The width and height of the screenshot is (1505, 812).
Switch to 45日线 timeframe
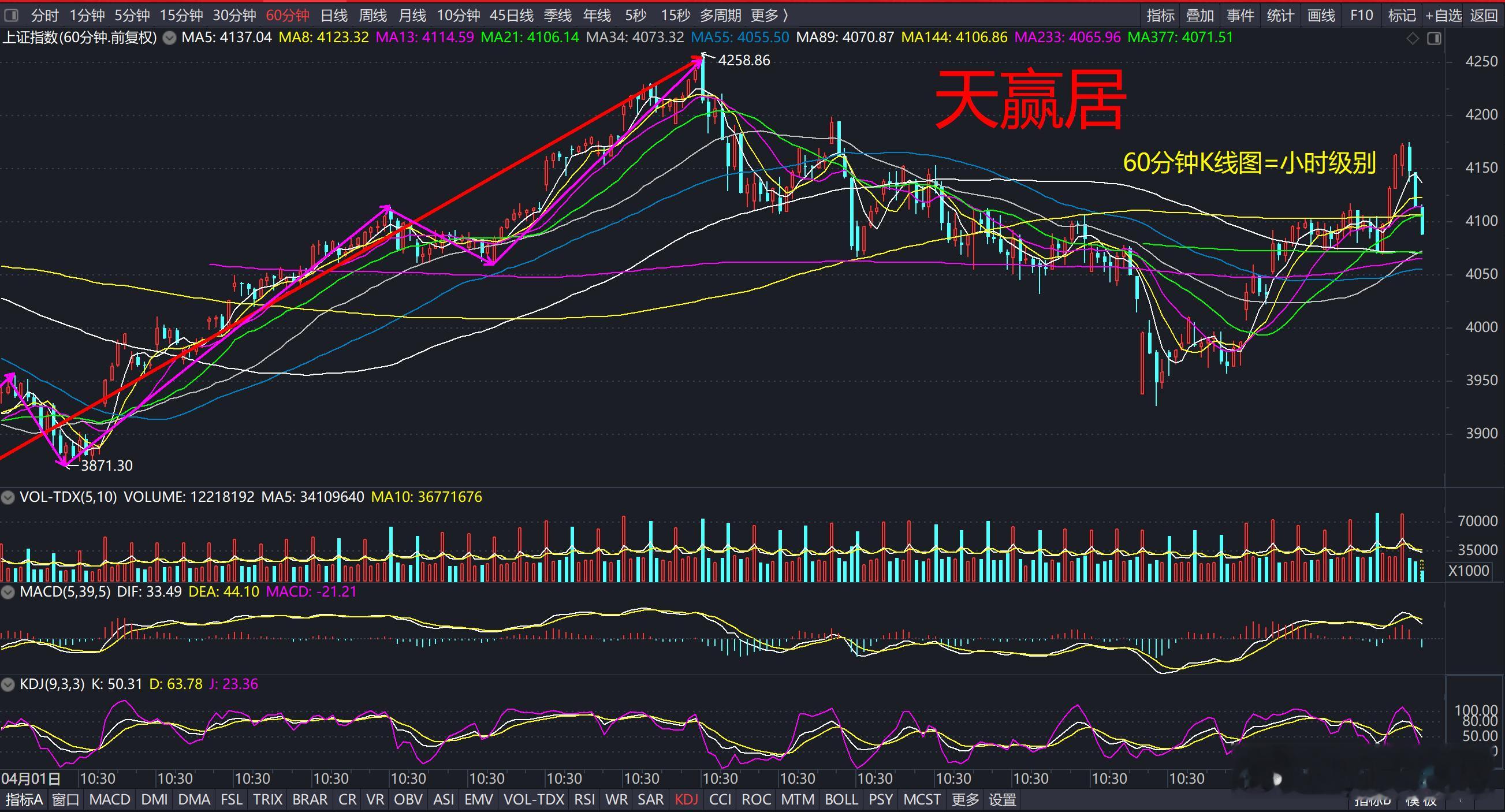(512, 15)
